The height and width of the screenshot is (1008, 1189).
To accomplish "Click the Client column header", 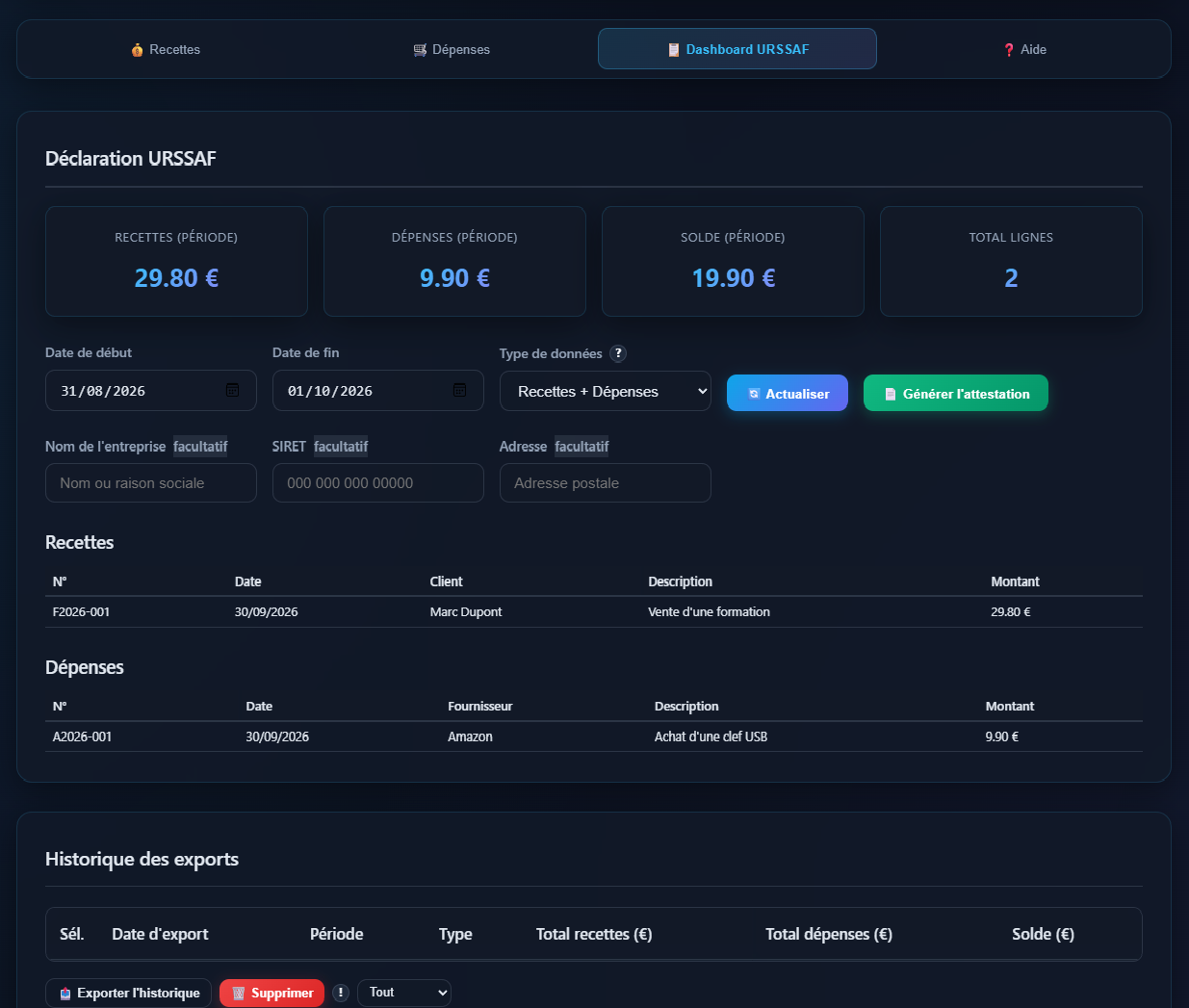I will [446, 582].
